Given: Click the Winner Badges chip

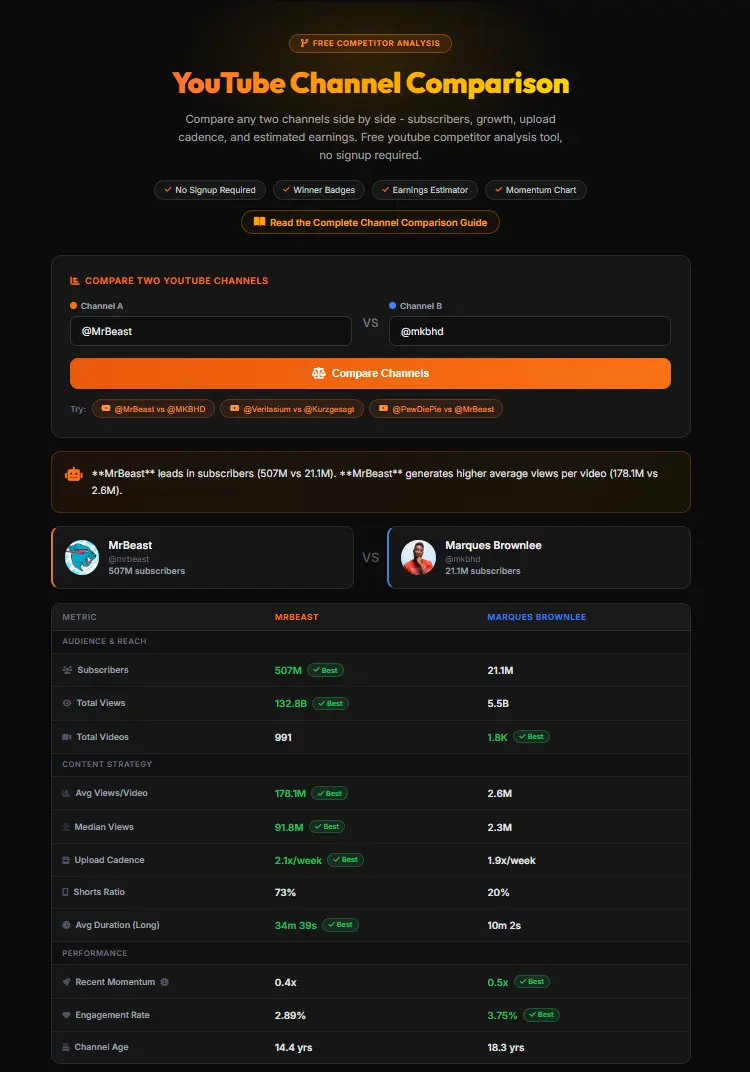Looking at the screenshot, I should point(319,190).
